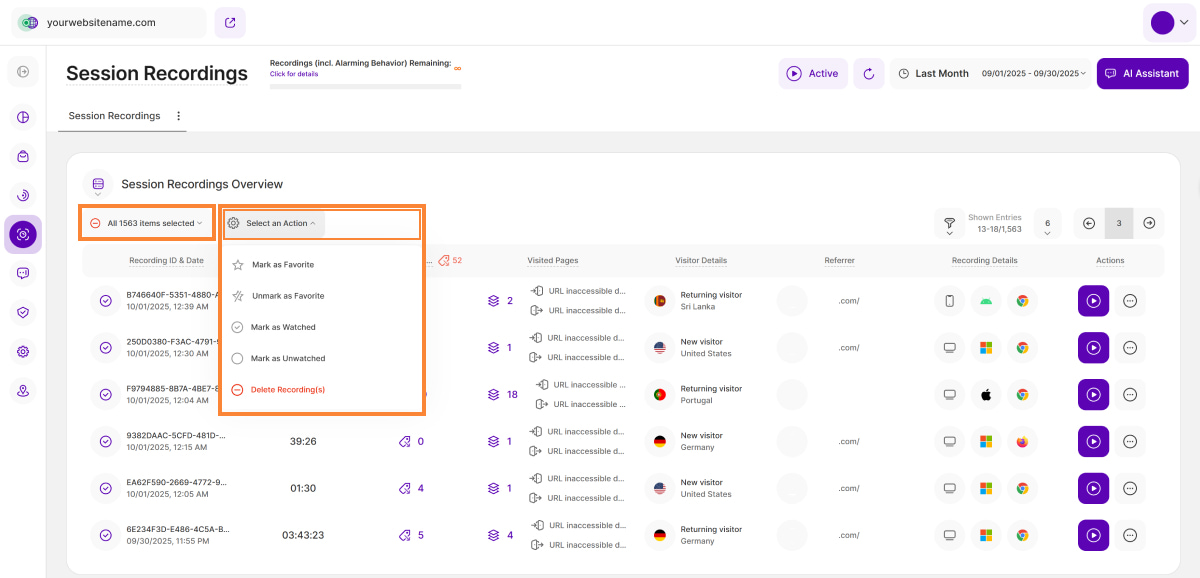Play the Sri Lanka visitor recording

[x=1093, y=300]
